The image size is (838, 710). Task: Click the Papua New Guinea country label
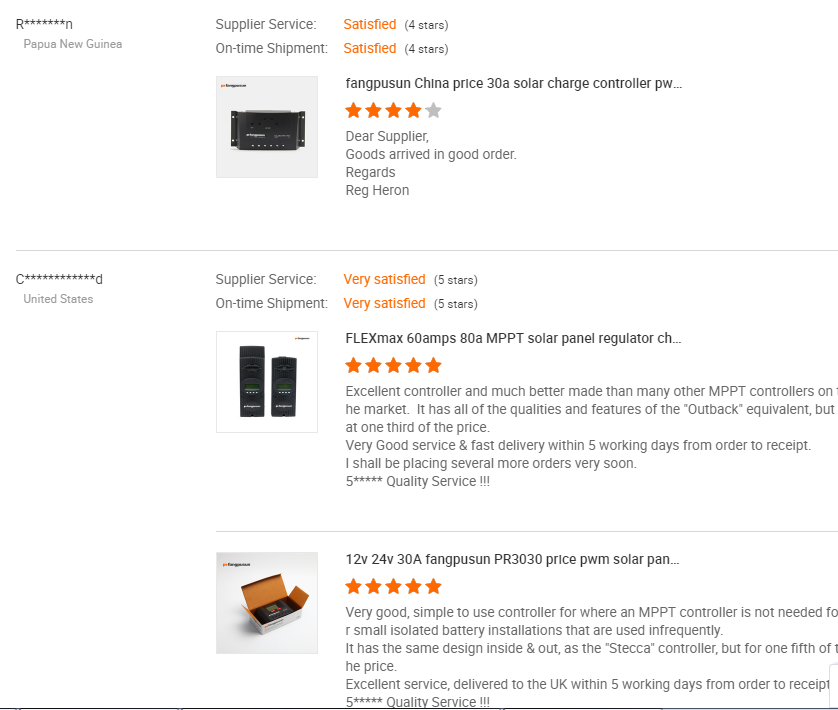tap(73, 44)
